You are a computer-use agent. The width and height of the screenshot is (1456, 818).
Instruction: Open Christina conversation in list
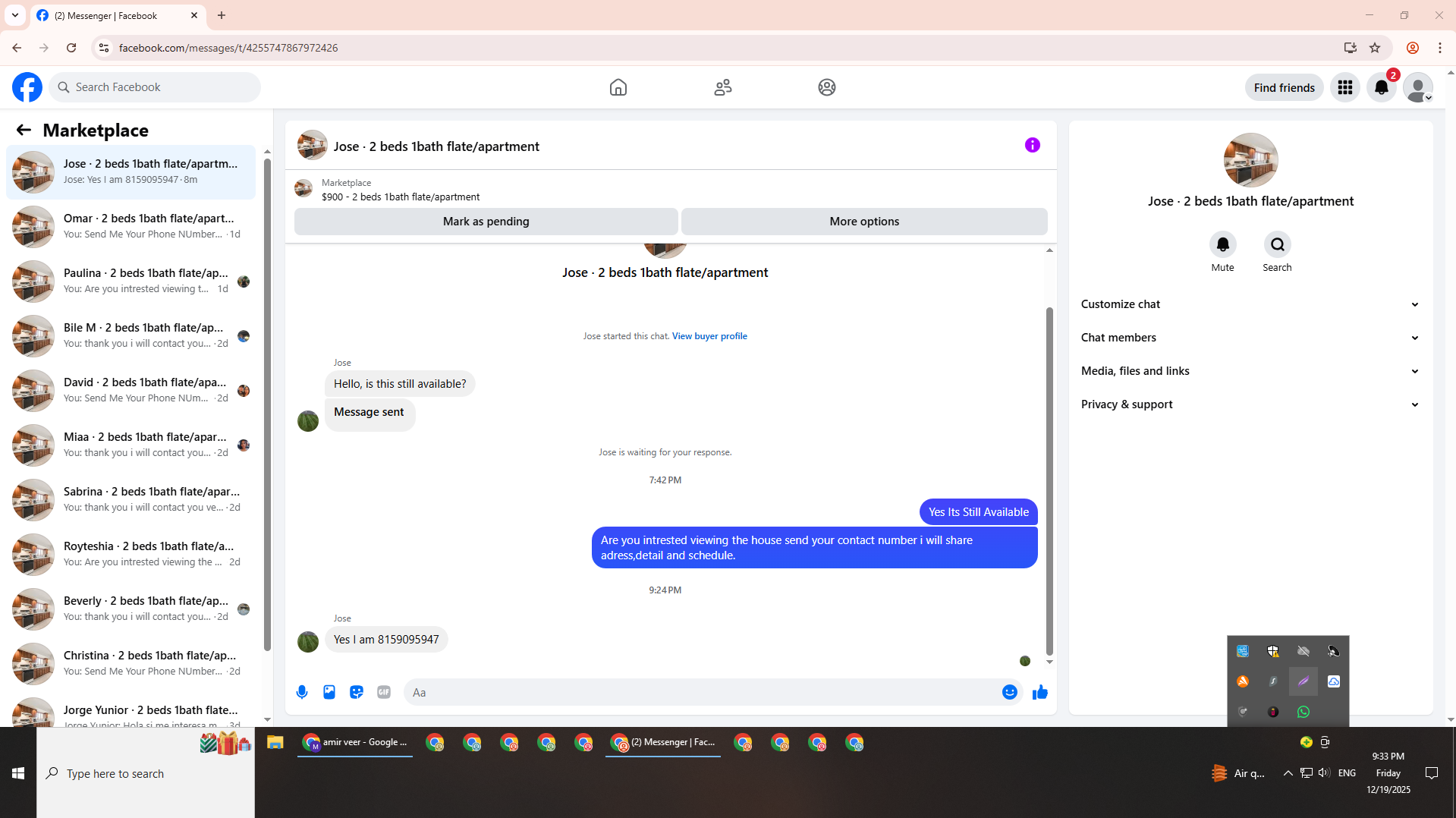[131, 663]
